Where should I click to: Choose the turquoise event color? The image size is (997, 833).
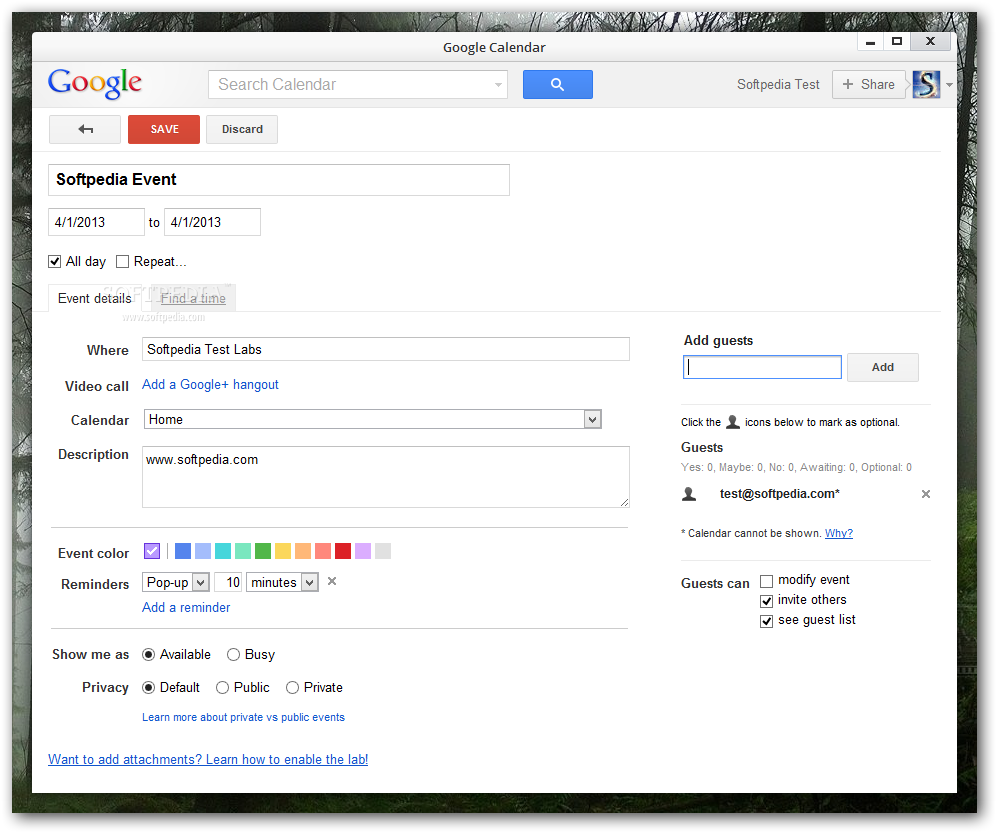point(223,551)
